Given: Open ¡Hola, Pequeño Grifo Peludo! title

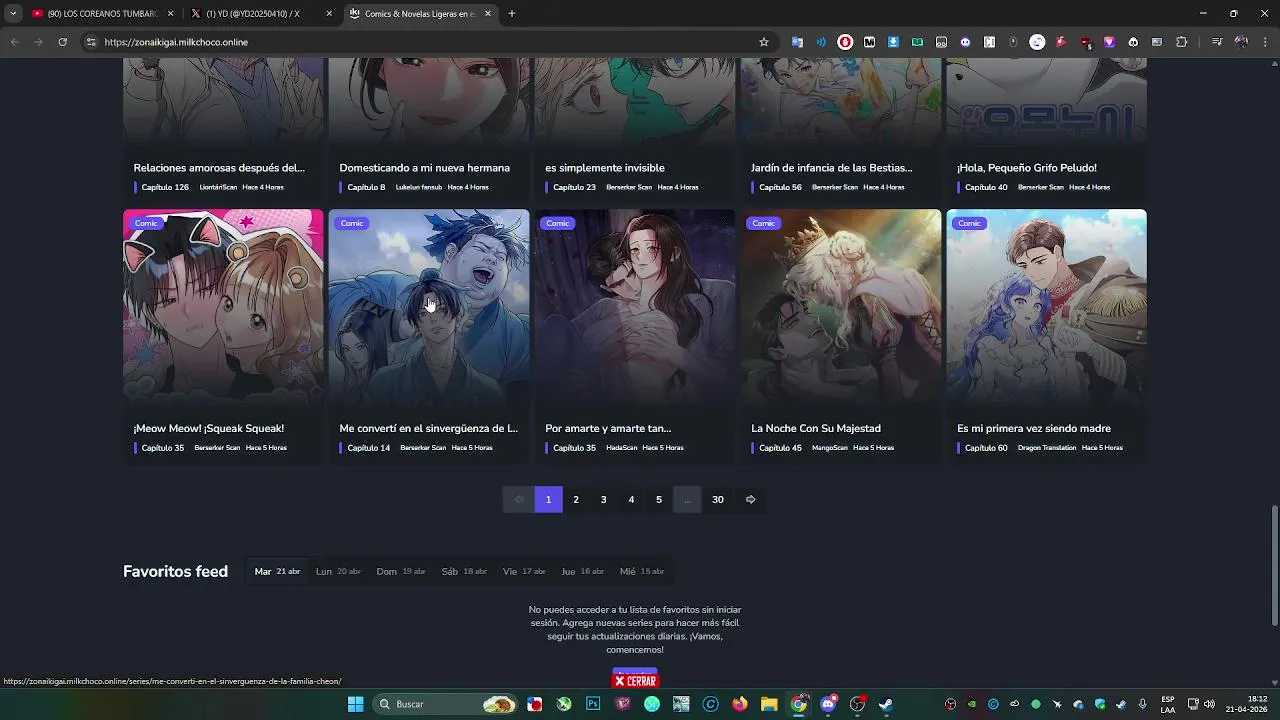Looking at the screenshot, I should tap(1027, 168).
